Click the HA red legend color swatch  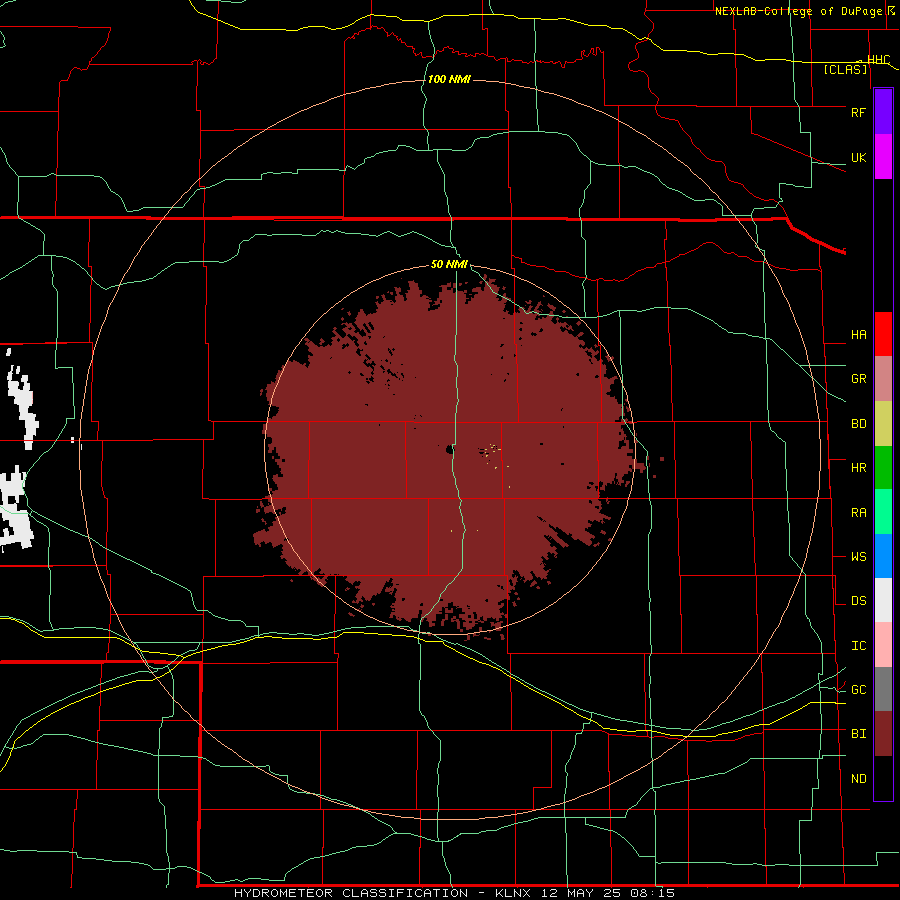point(883,334)
